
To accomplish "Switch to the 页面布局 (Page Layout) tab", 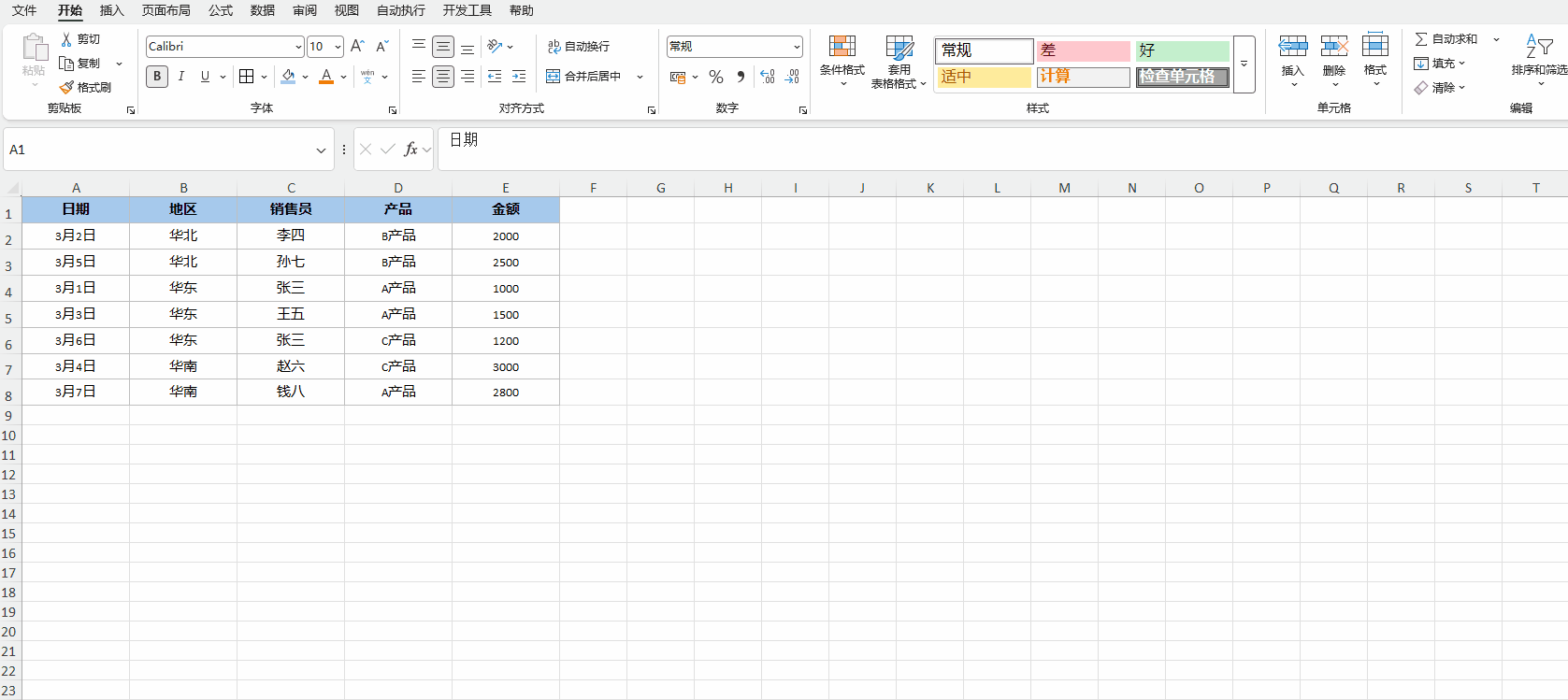I will click(x=166, y=10).
